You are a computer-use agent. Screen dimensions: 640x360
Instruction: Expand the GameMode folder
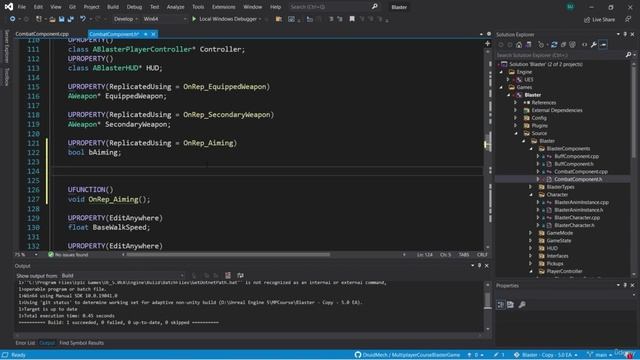pyautogui.click(x=531, y=233)
